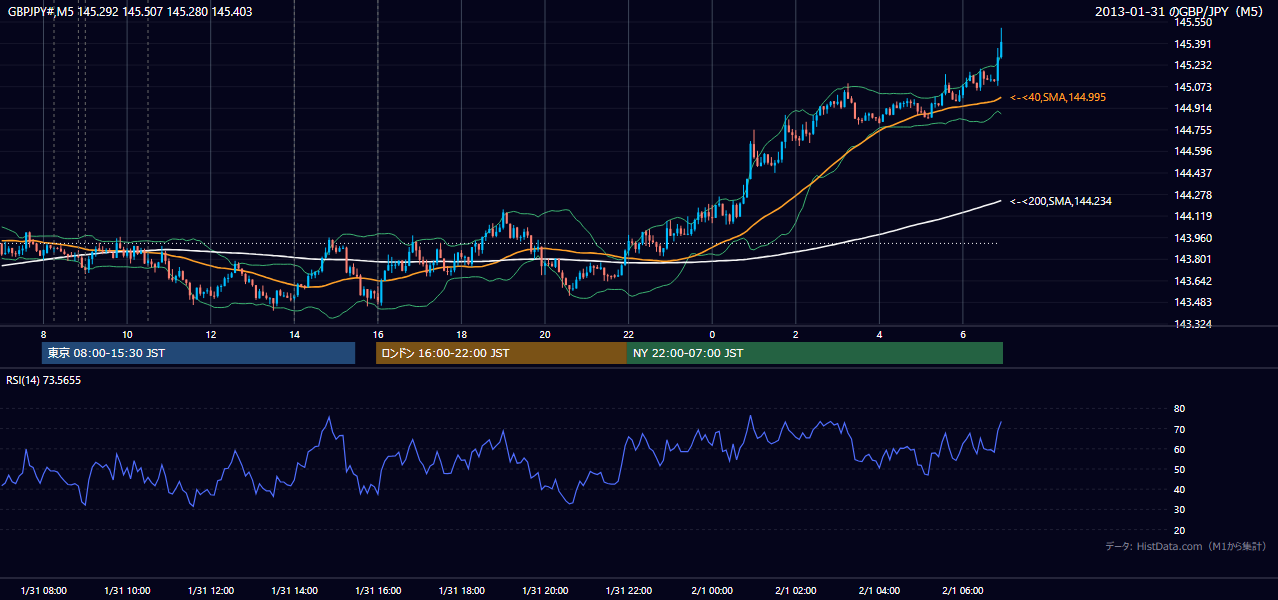The height and width of the screenshot is (600, 1278).
Task: Click the 1/31 16:00 bottom time label
Action: [377, 591]
